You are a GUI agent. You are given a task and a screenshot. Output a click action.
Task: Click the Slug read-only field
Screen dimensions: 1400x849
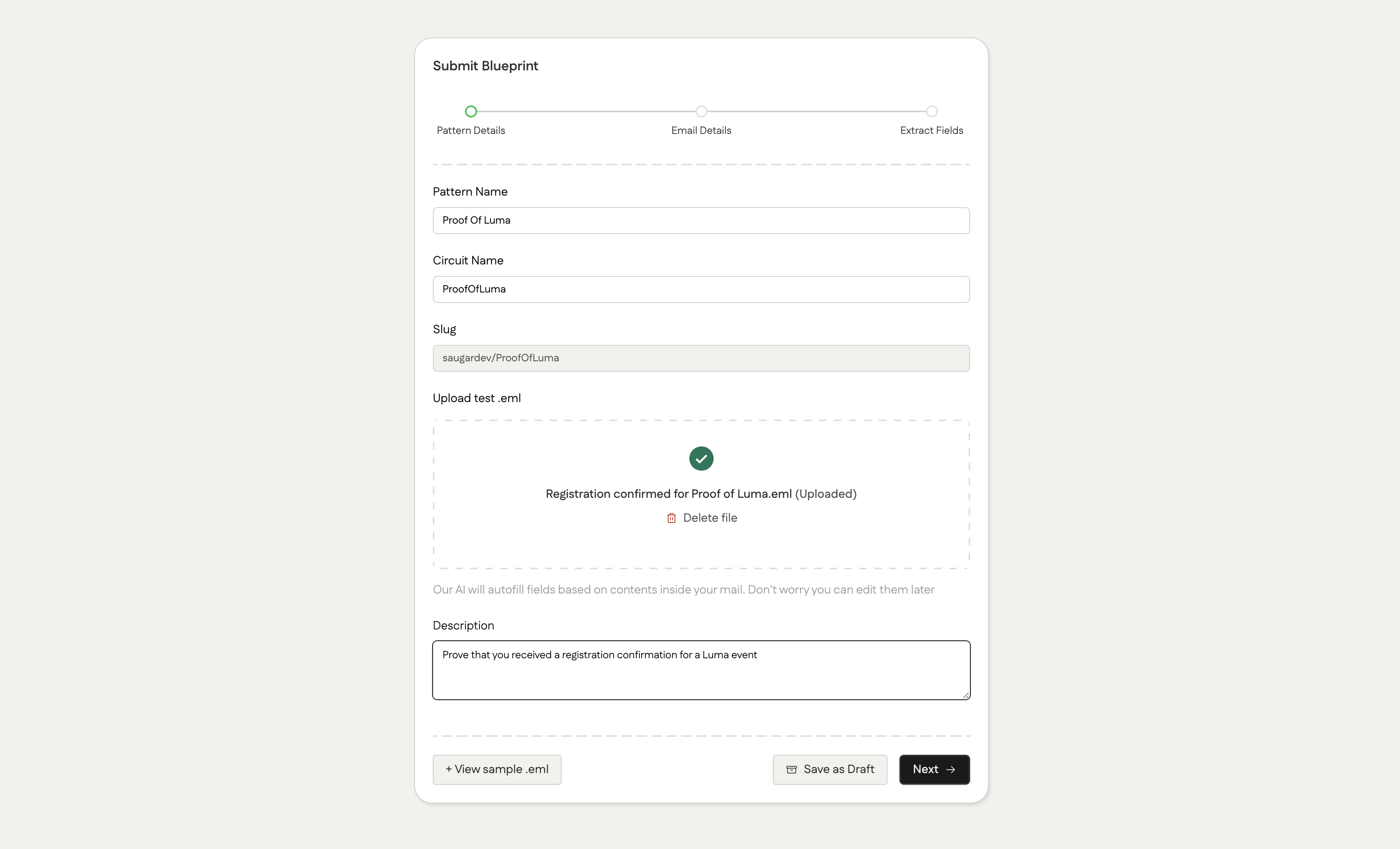point(700,358)
